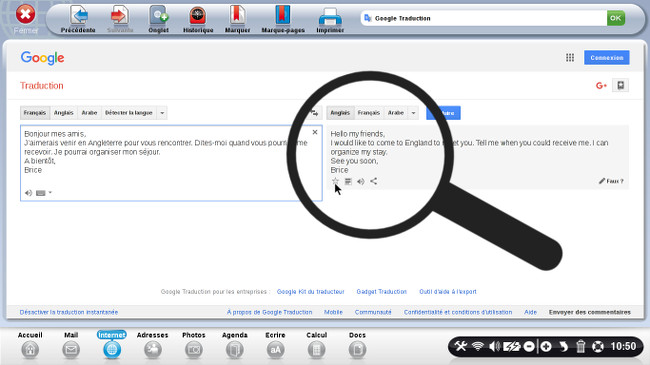
Task: Open the Historique browsing history
Action: click(x=198, y=19)
